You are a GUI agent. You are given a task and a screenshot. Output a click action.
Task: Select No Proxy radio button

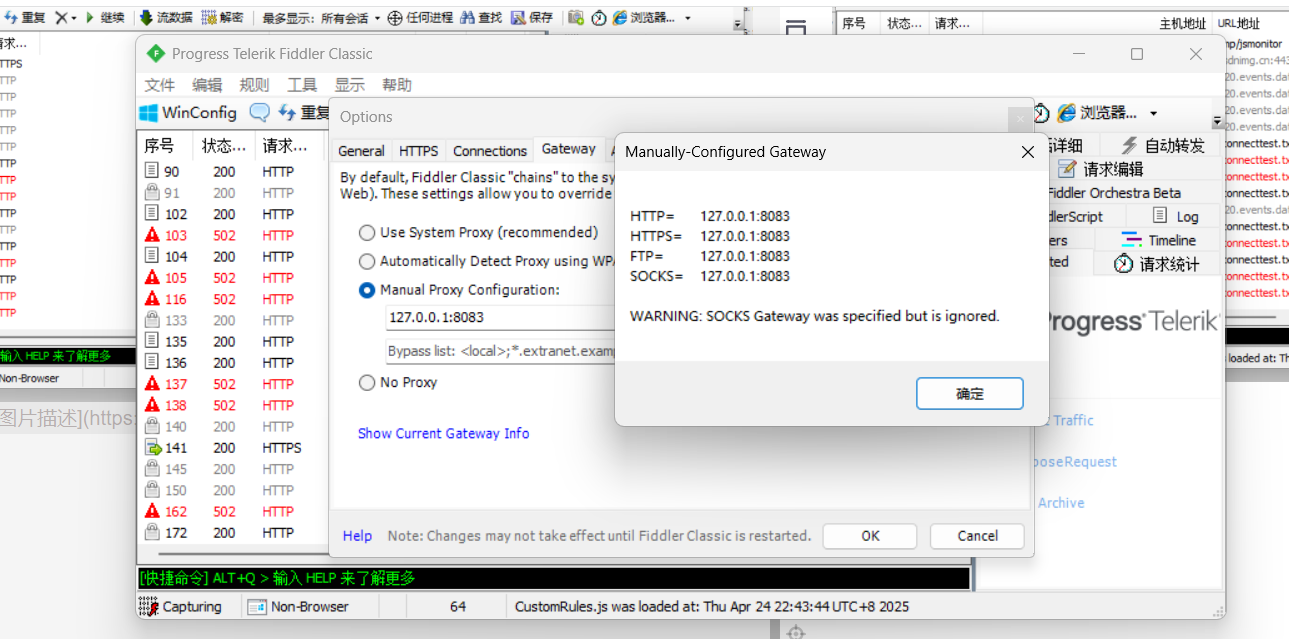[367, 382]
